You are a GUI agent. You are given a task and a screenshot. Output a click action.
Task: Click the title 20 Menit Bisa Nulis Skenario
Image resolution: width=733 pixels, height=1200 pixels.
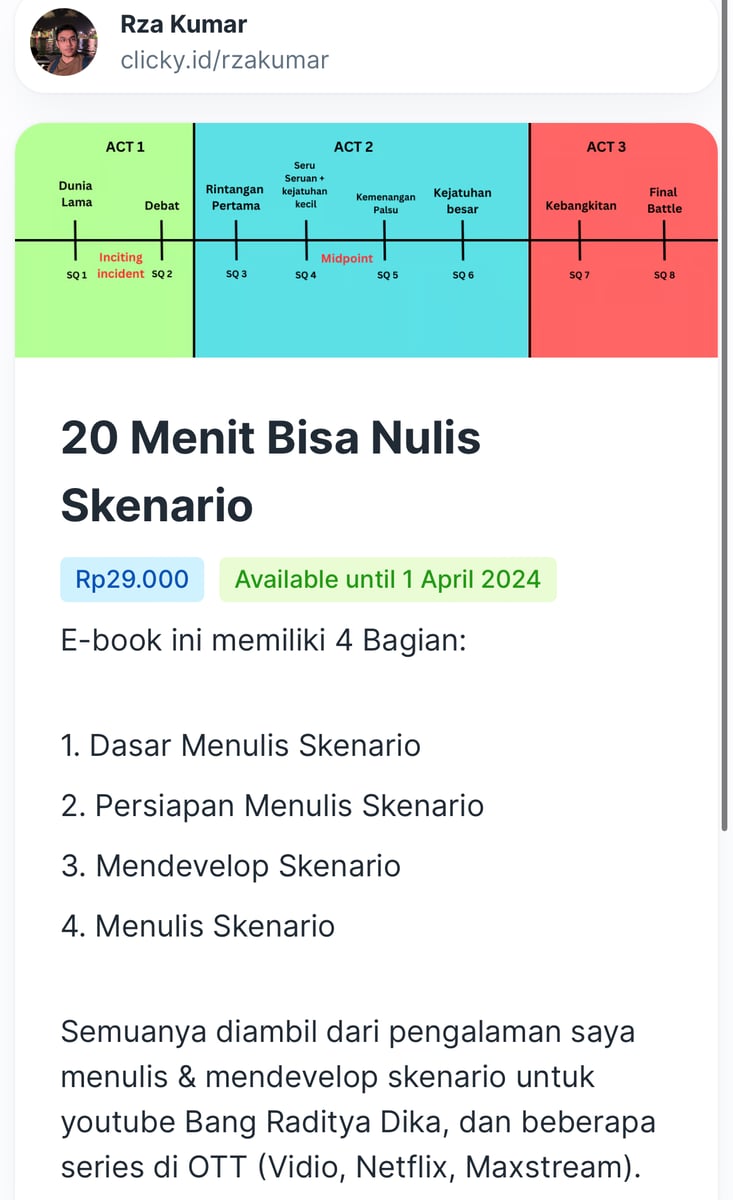point(271,470)
